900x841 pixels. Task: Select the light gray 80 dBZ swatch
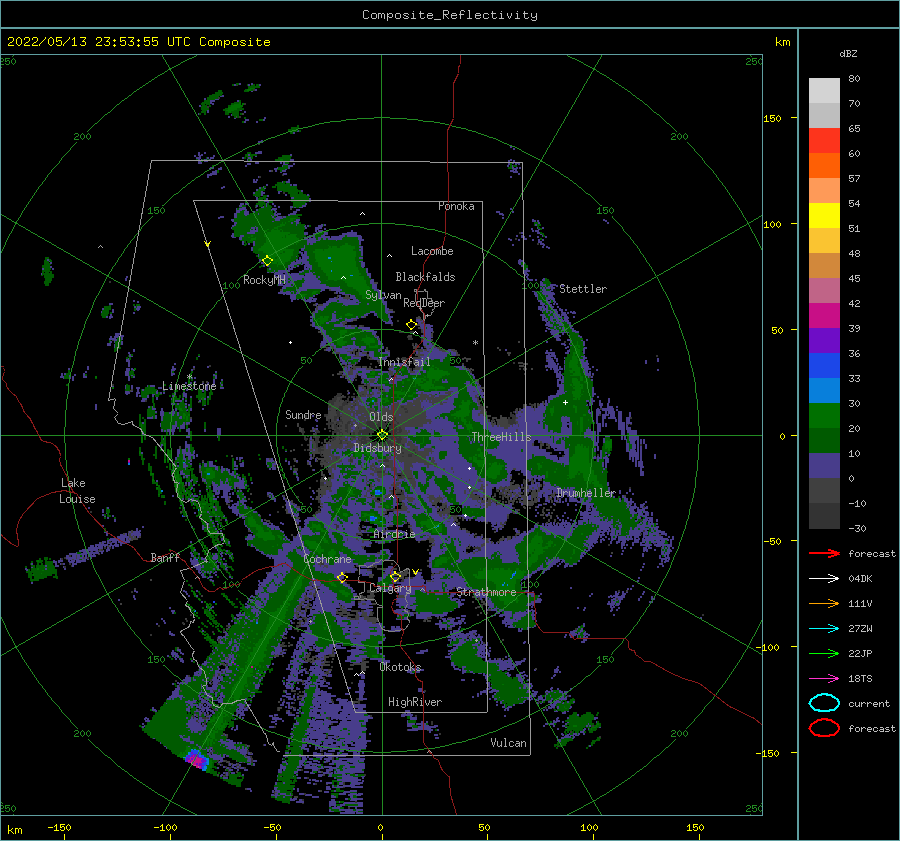(x=824, y=91)
